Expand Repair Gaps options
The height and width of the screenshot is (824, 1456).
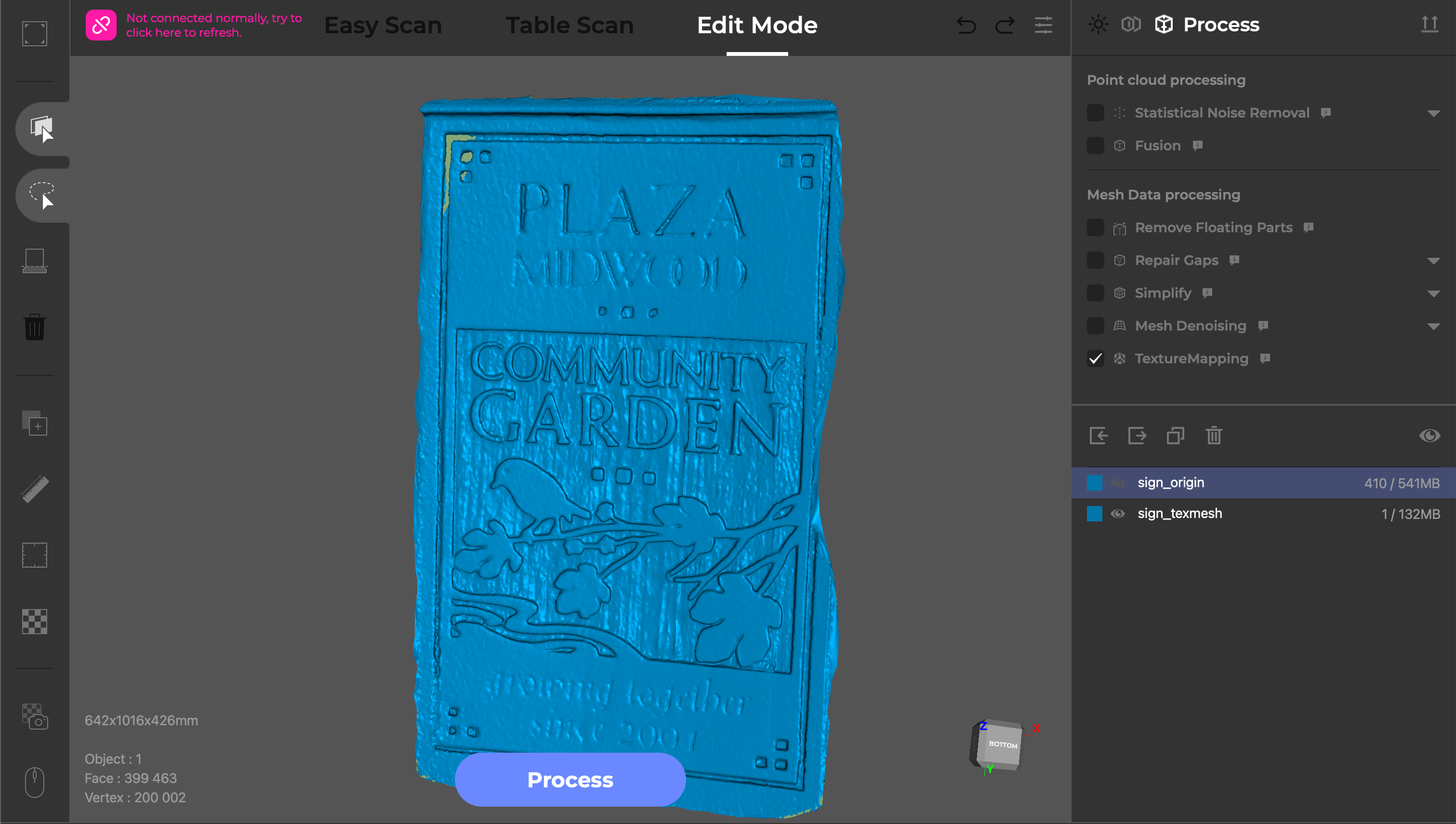tap(1433, 261)
